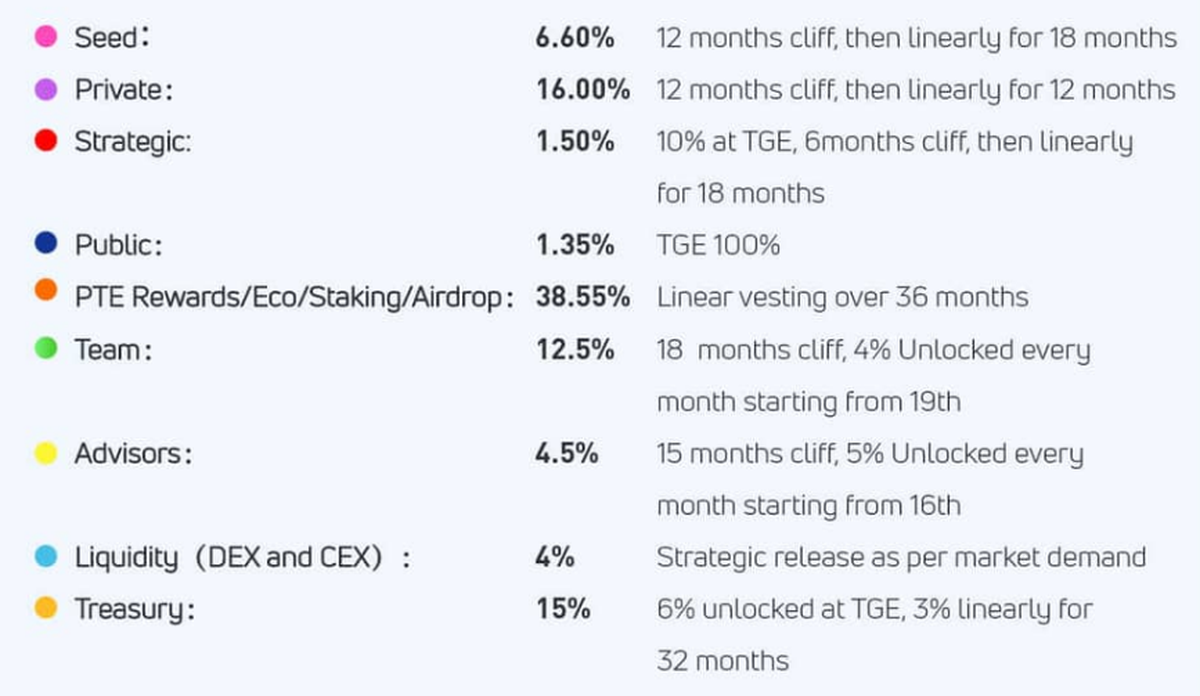Click the pink dot beside Seed
Screen dimensions: 1200x696
46,38
